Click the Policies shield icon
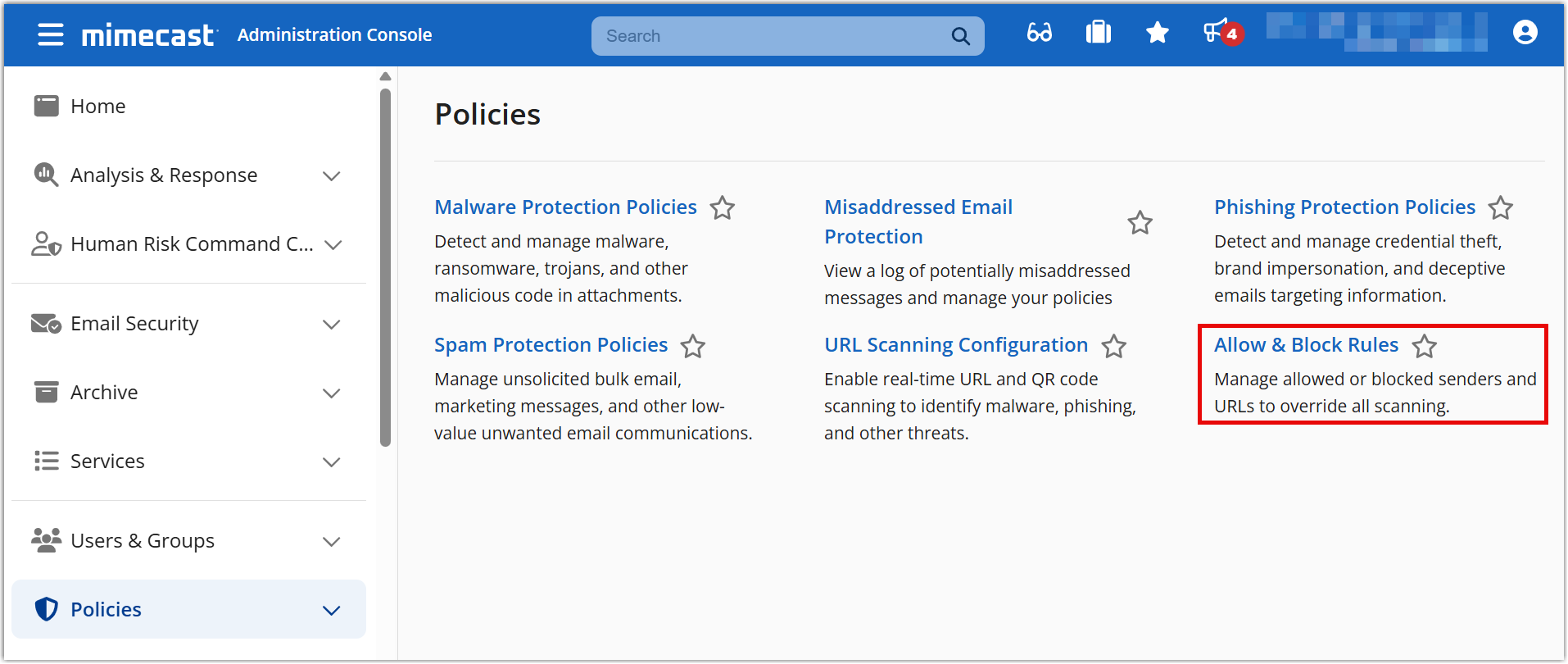The width and height of the screenshot is (1568, 664). point(47,609)
